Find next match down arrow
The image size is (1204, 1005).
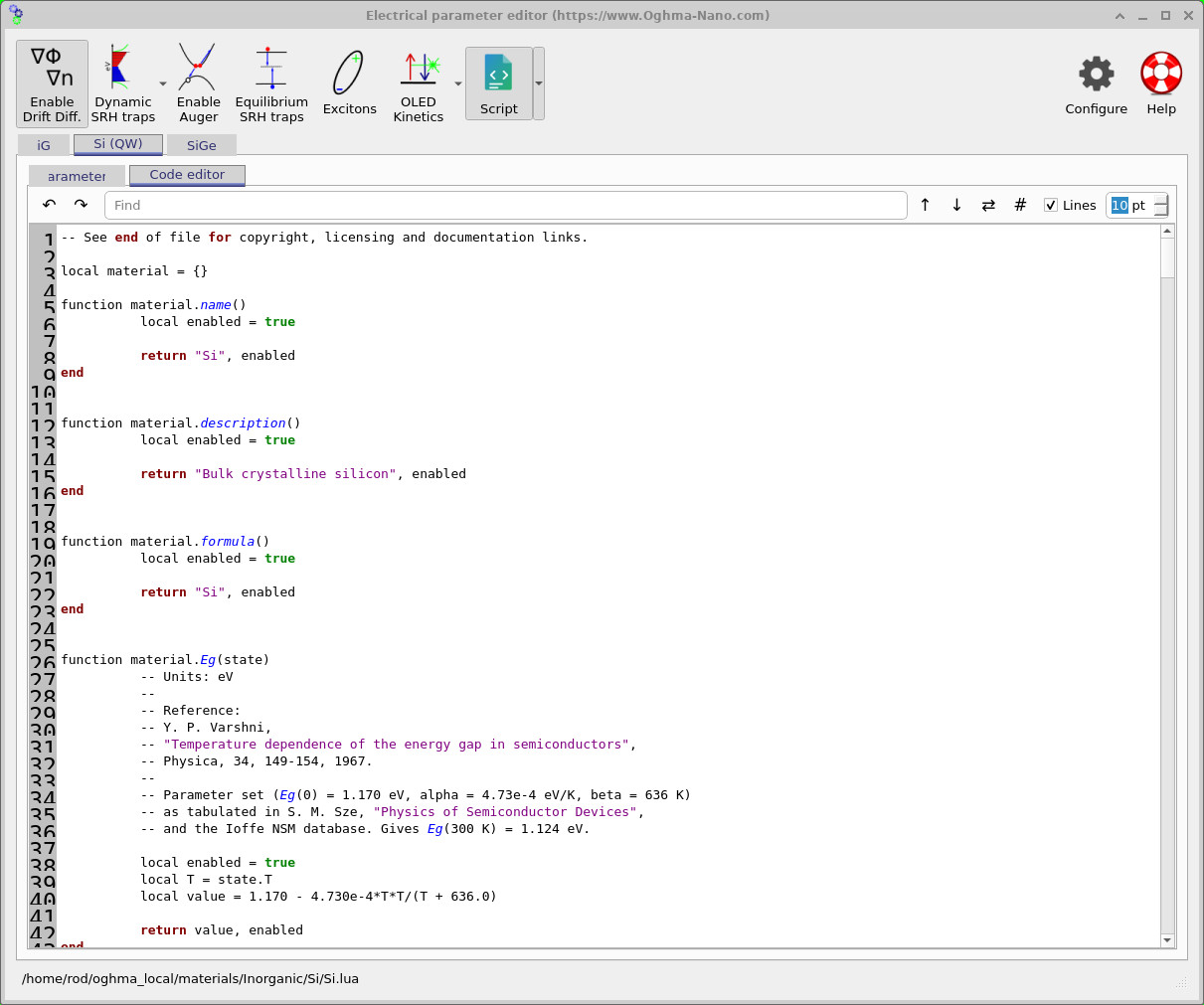click(x=956, y=205)
